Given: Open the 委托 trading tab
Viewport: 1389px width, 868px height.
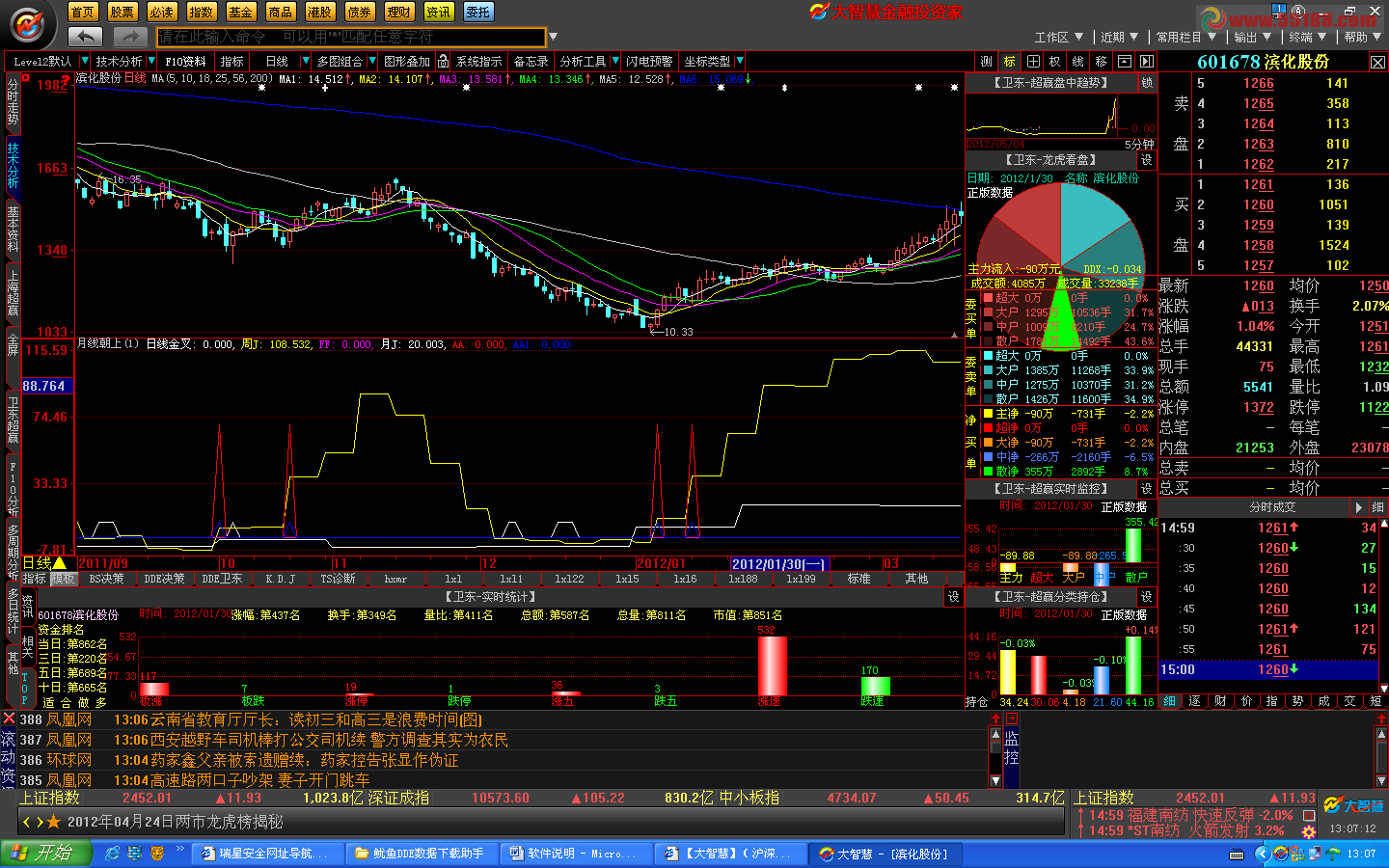Looking at the screenshot, I should [x=478, y=12].
